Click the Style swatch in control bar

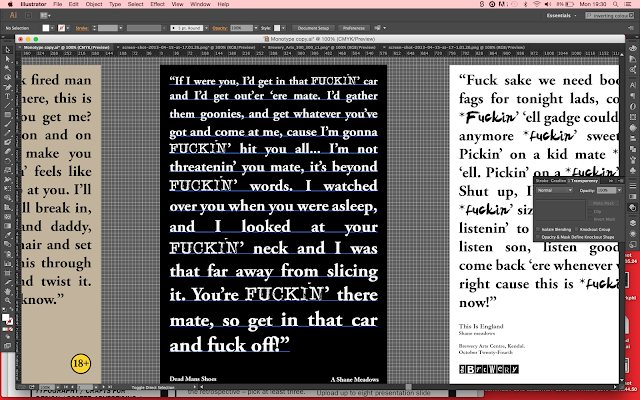coord(277,28)
